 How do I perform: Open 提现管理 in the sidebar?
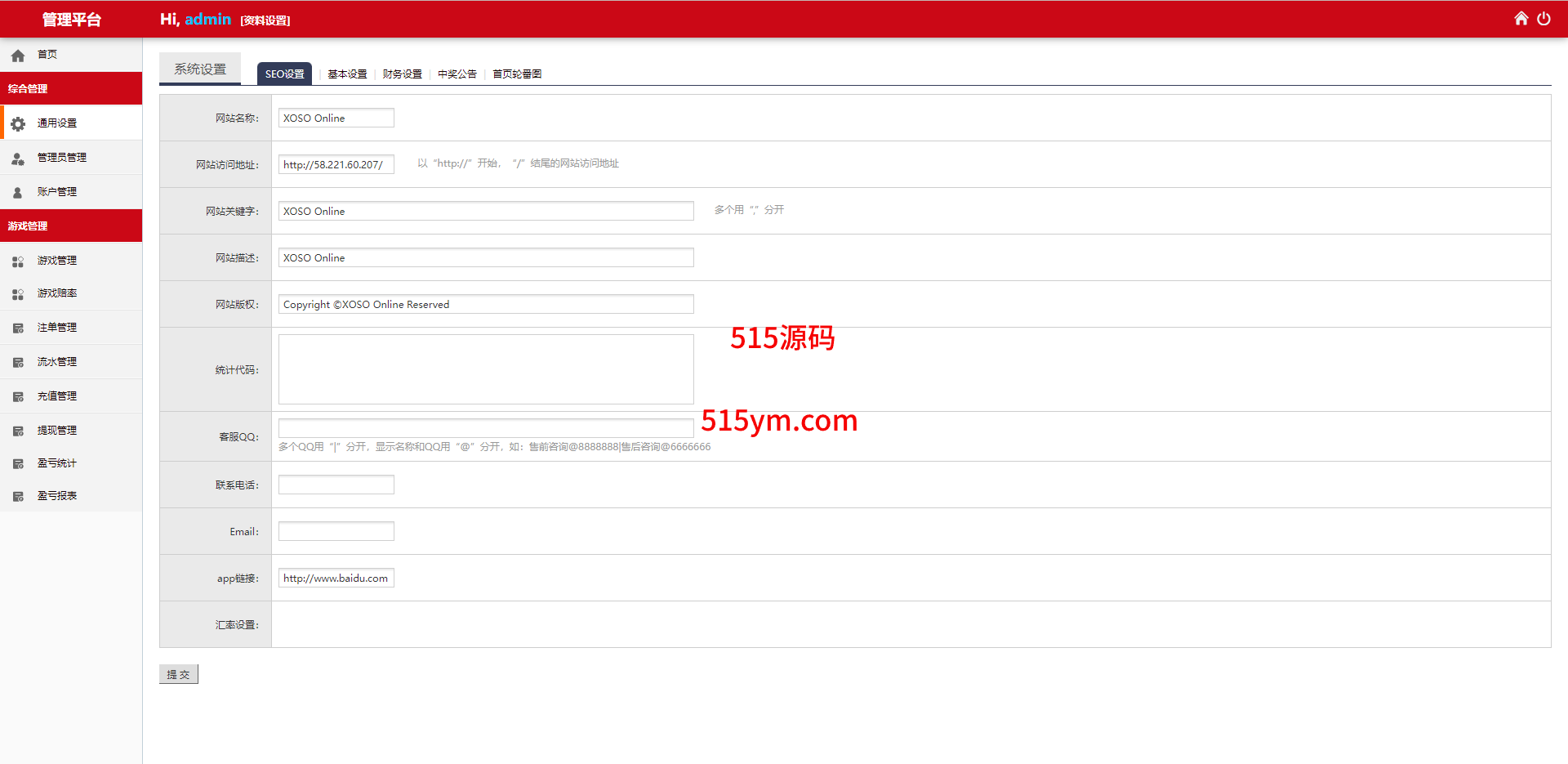pyautogui.click(x=57, y=431)
